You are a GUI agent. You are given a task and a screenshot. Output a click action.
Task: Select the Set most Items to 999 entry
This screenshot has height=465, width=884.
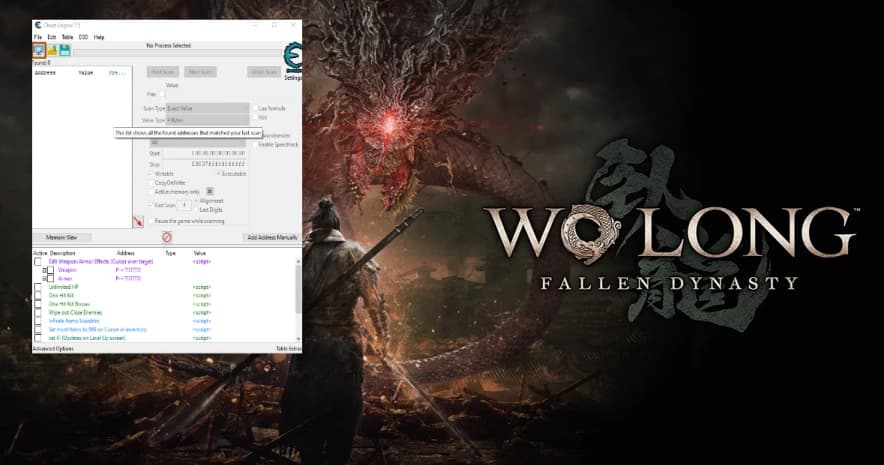tap(98, 329)
